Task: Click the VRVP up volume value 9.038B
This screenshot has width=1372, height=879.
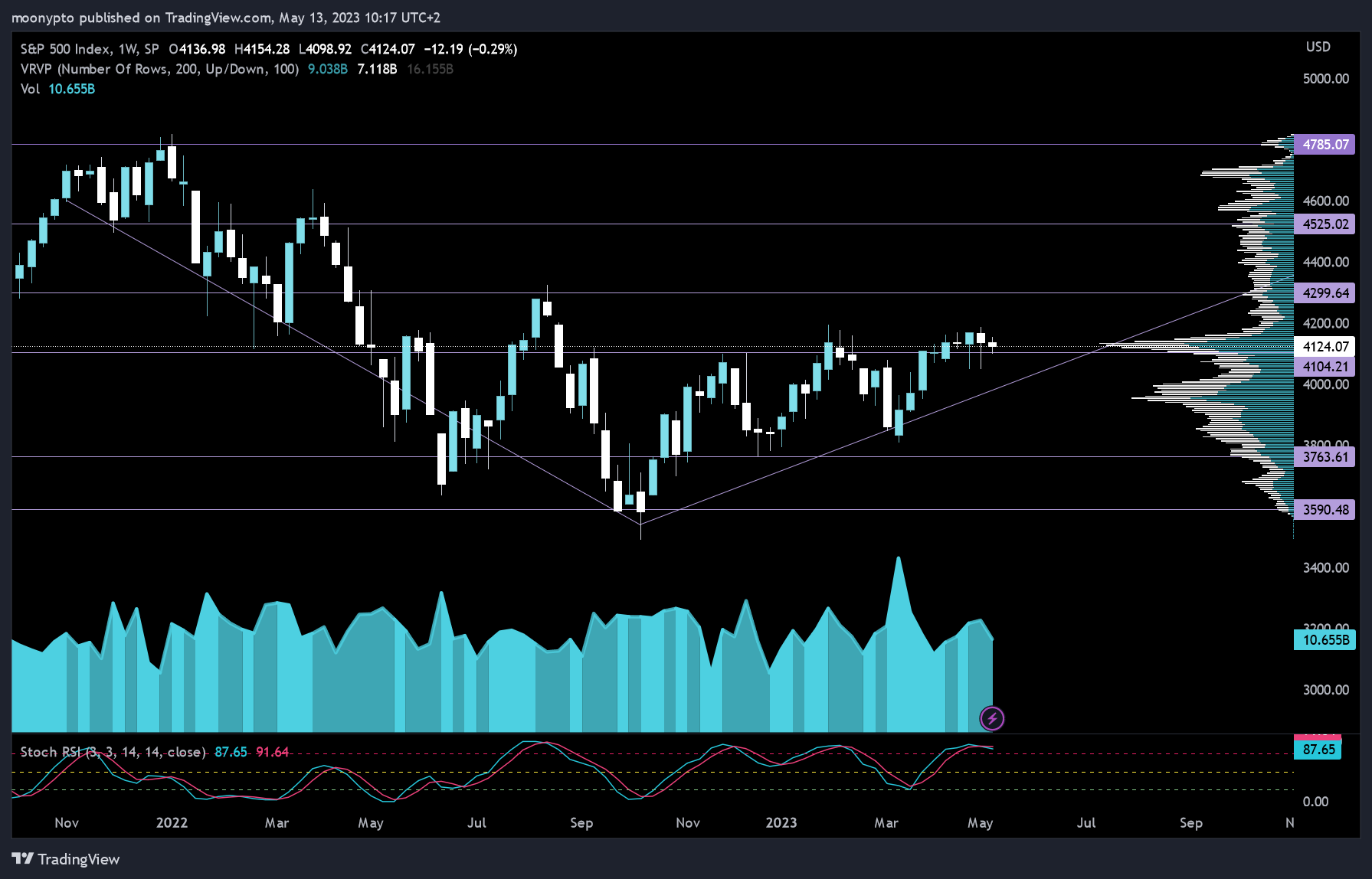Action: 327,69
